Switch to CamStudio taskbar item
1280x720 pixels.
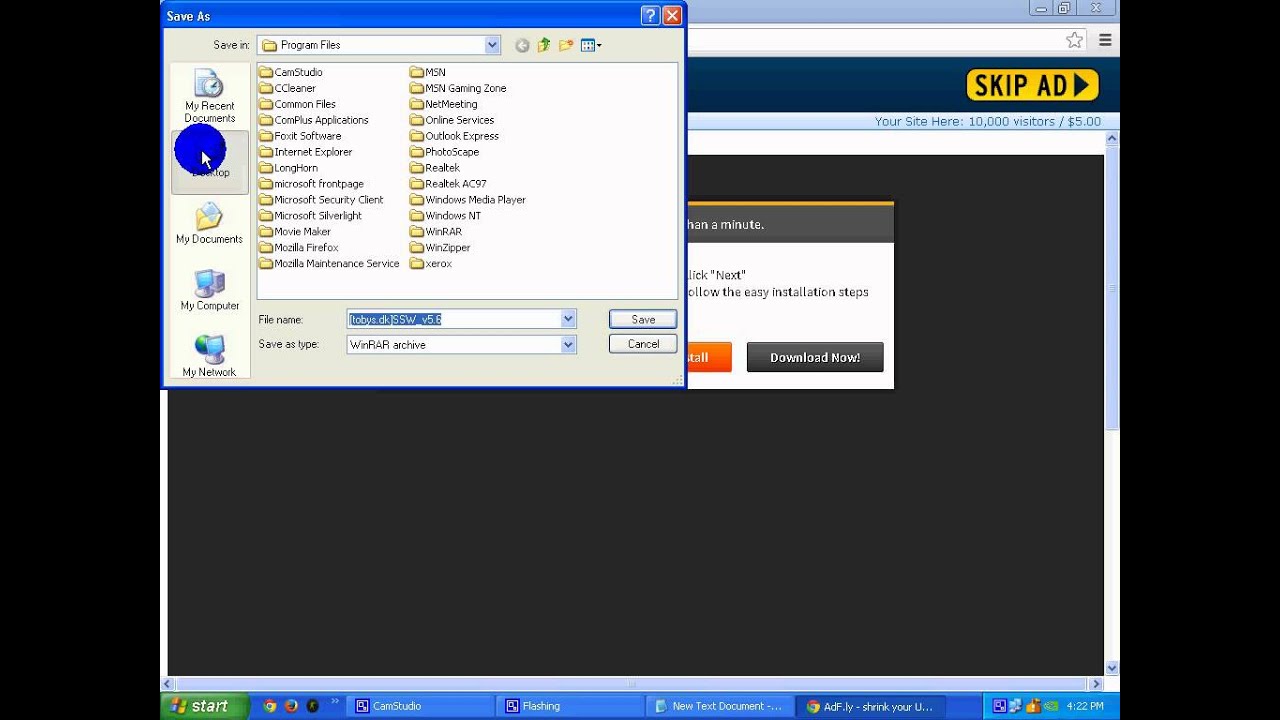coord(420,706)
